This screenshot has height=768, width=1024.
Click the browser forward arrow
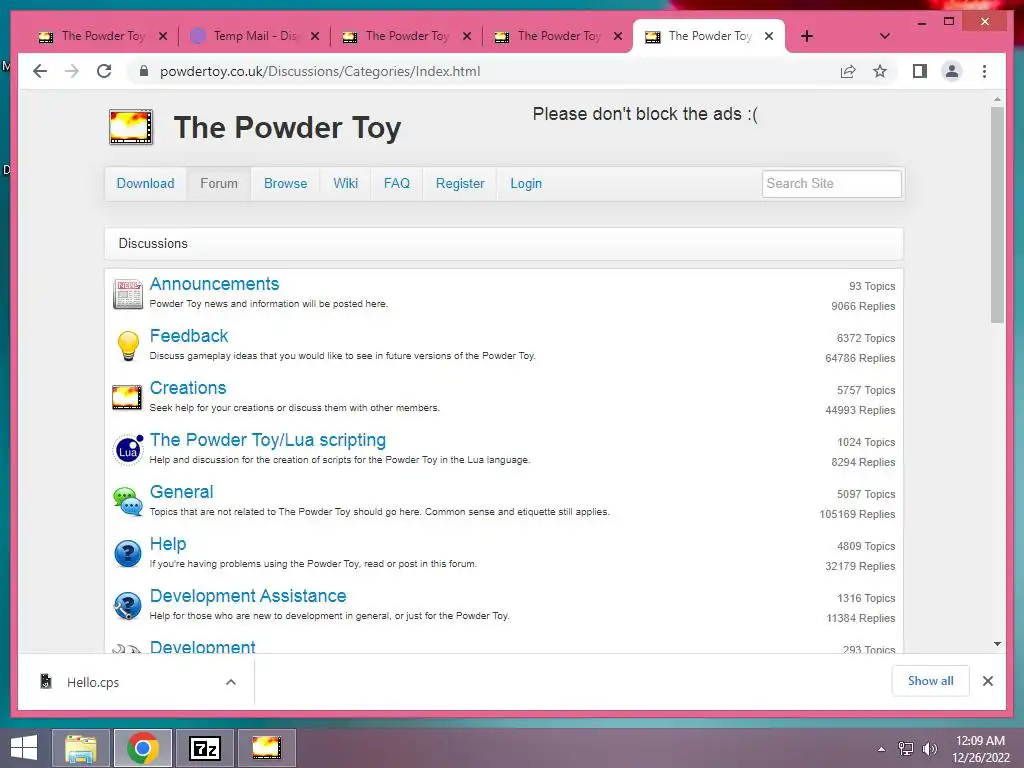pyautogui.click(x=72, y=71)
